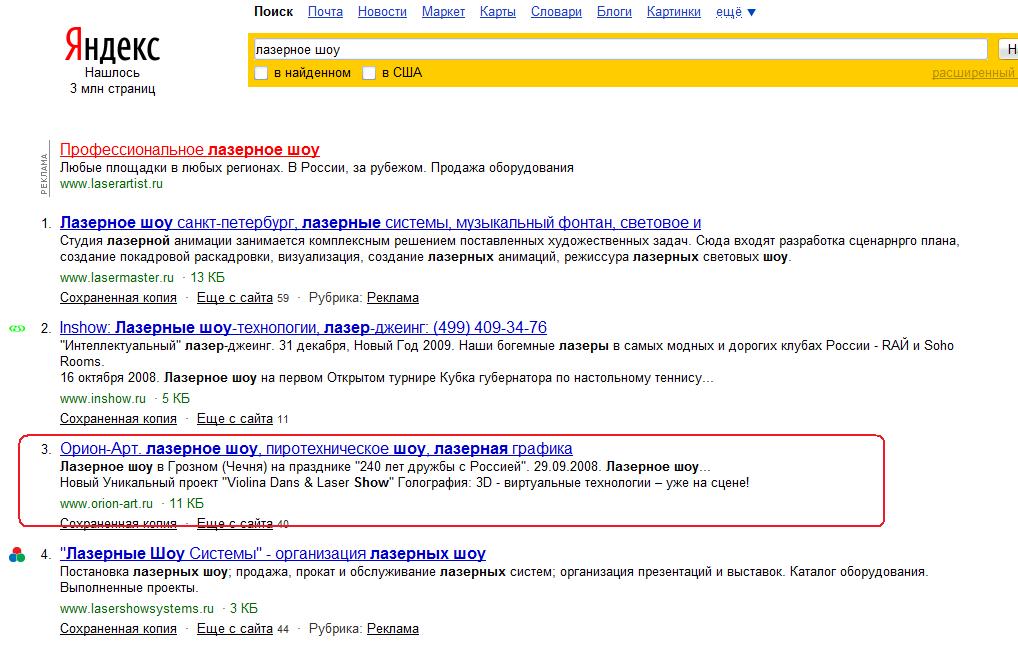Click the '3 КБ' size text
Image resolution: width=1018 pixels, height=647 pixels.
click(x=243, y=609)
